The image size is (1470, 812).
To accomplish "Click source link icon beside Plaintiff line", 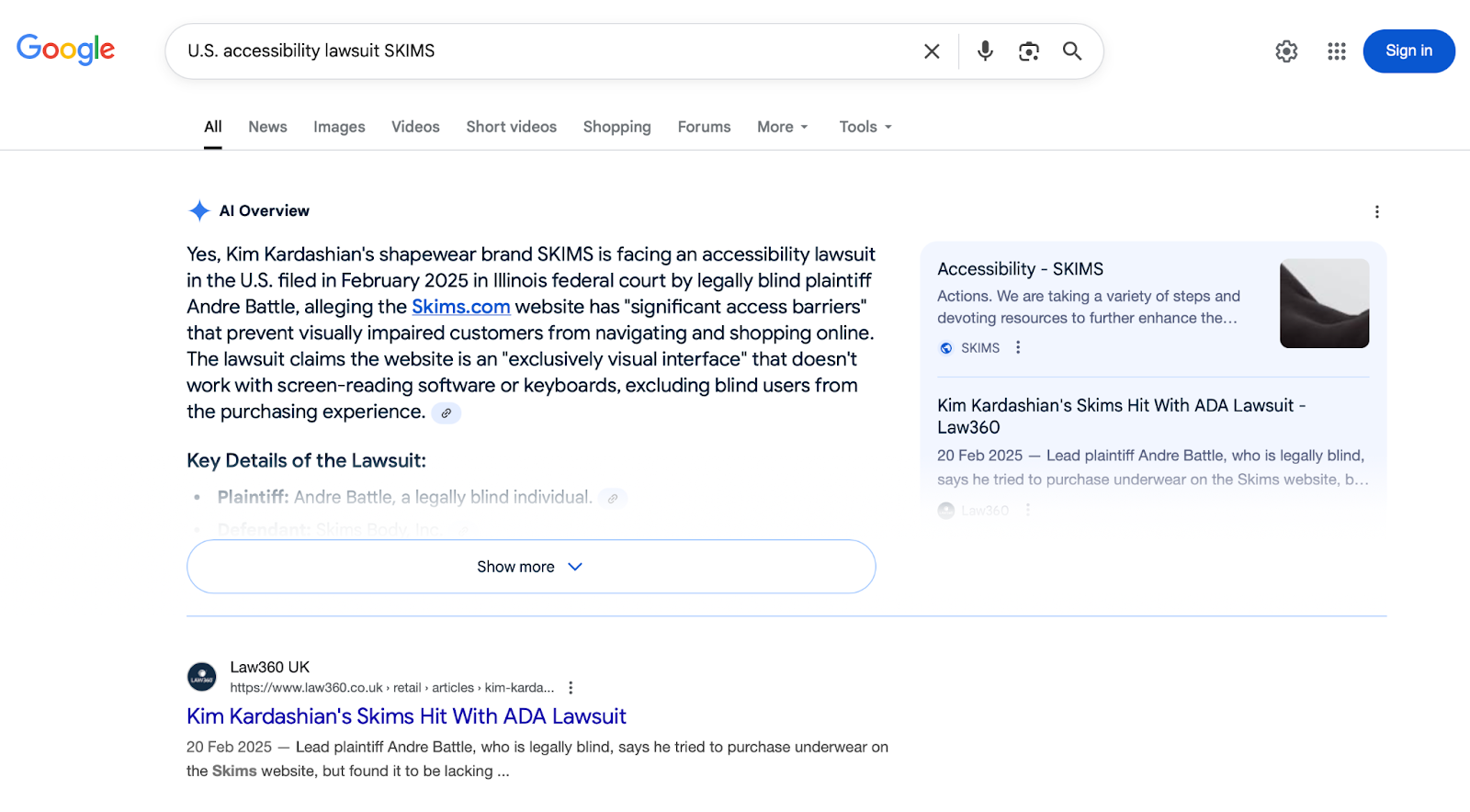I will (613, 498).
